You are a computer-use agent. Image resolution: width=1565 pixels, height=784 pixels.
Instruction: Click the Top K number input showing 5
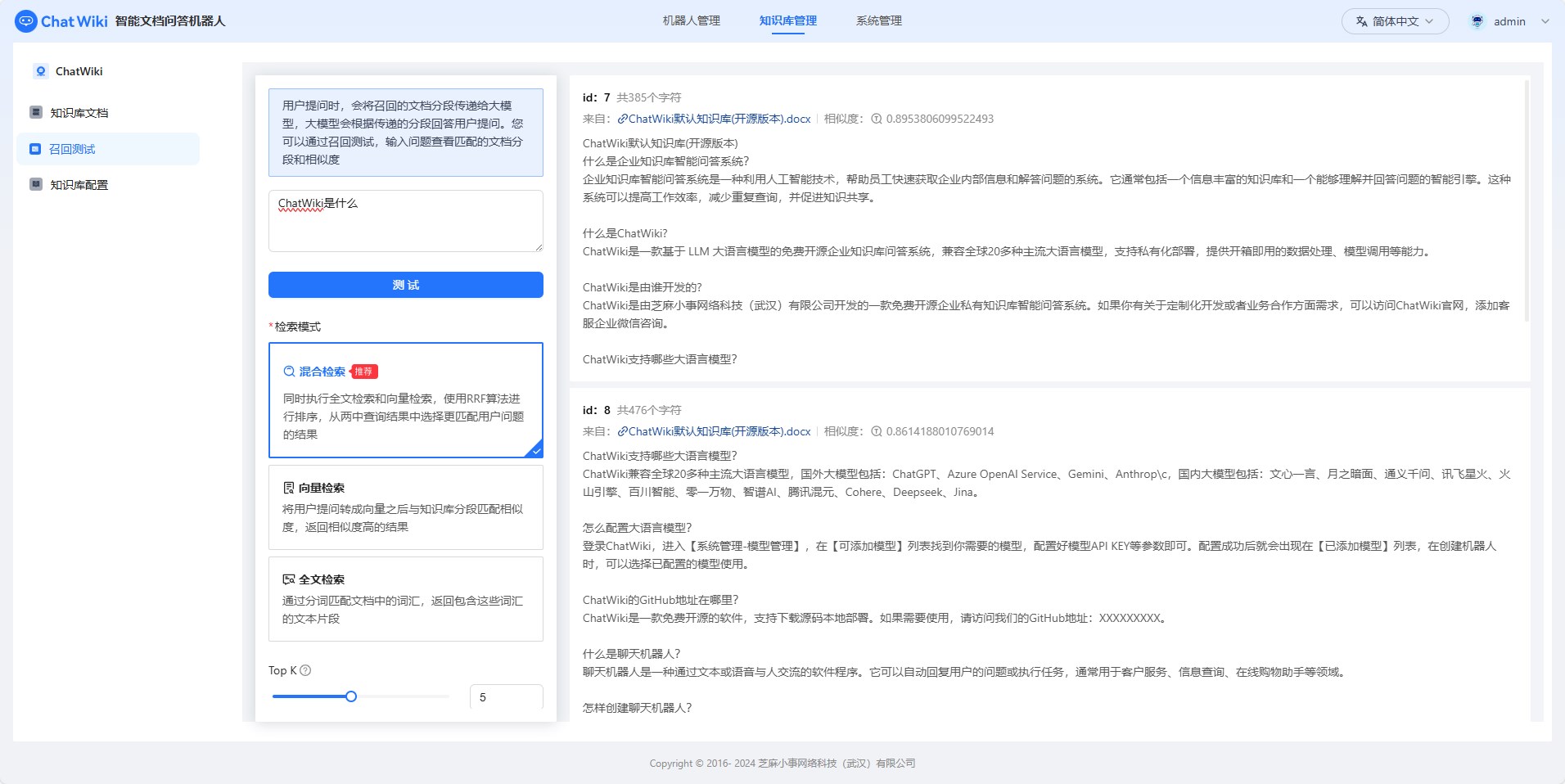click(507, 697)
